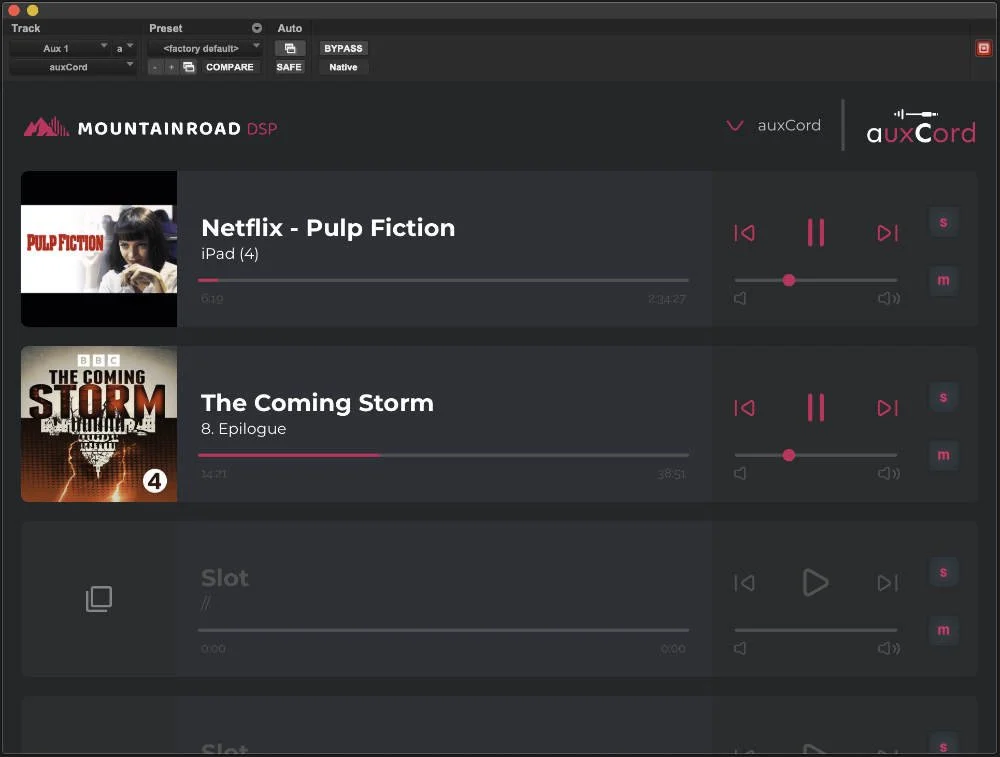Adjust Netflix - Pulp Fiction volume slider
The image size is (1000, 757).
tap(816, 280)
